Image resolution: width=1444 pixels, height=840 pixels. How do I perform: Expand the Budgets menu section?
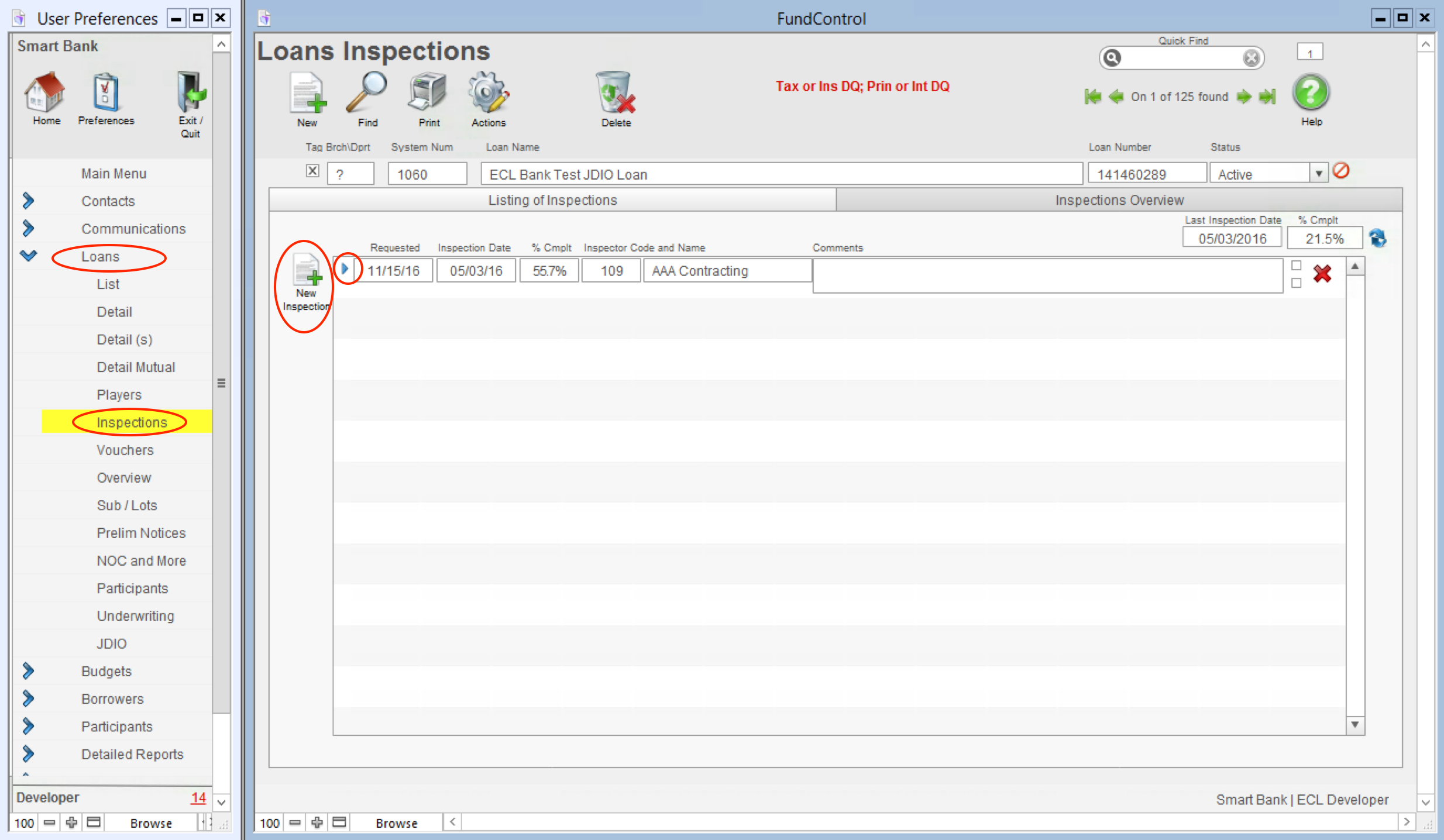(x=27, y=671)
